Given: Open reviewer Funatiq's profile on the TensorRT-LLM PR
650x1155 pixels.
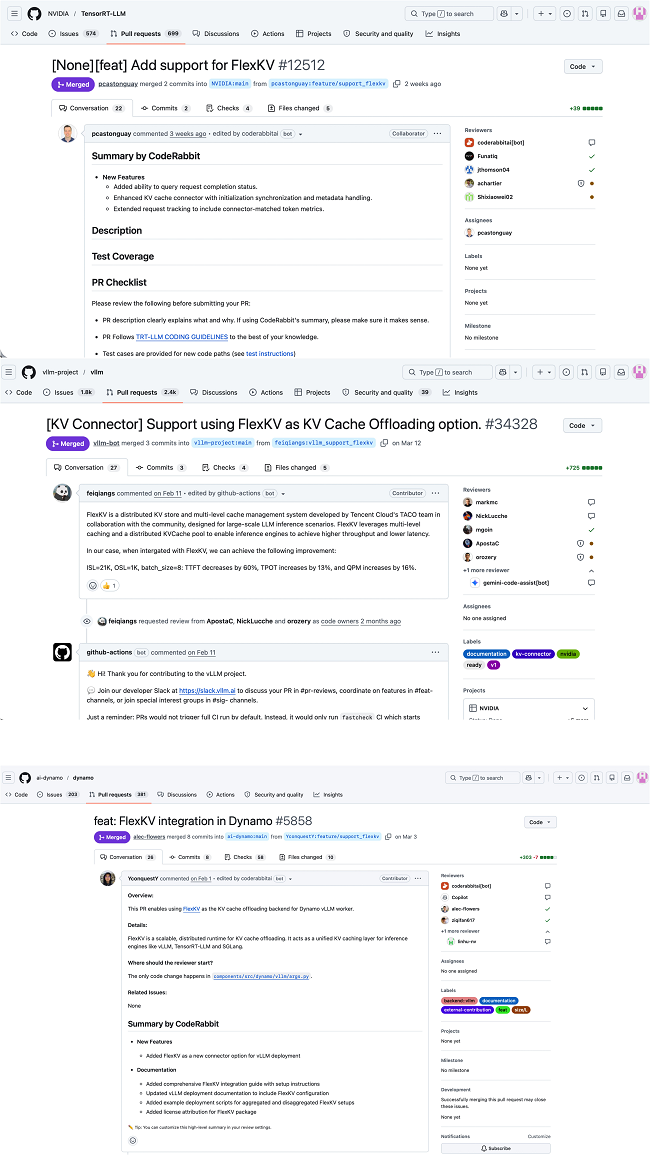Looking at the screenshot, I should pos(489,156).
